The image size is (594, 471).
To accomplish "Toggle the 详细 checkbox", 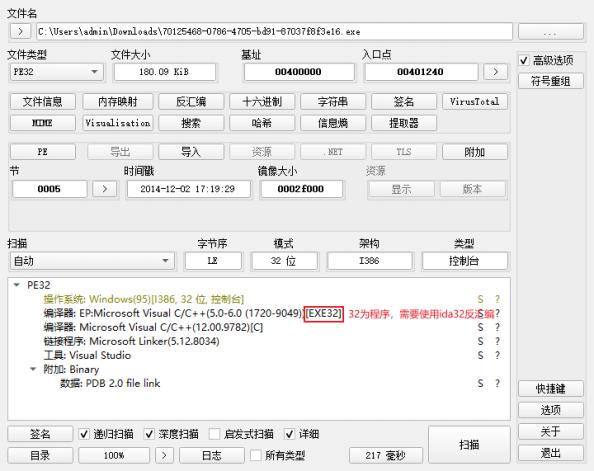I will coord(290,434).
